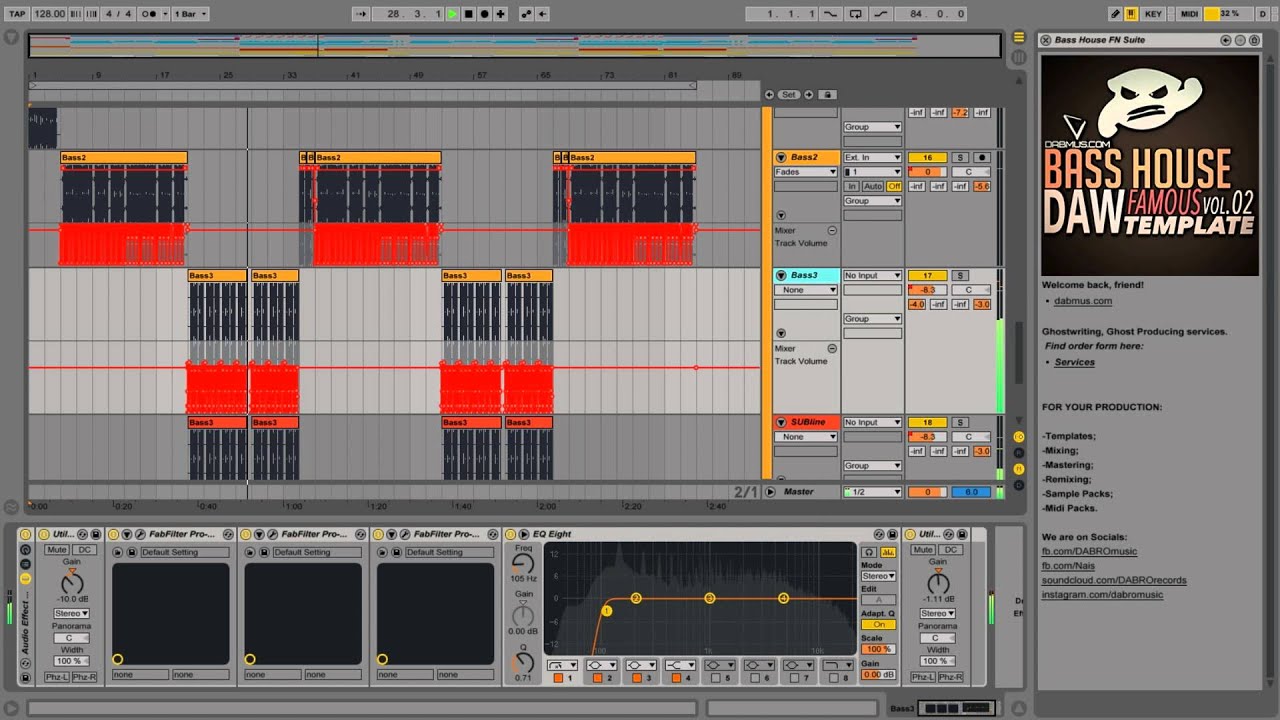Open the Services link in help panel
The width and height of the screenshot is (1280, 720).
1074,362
